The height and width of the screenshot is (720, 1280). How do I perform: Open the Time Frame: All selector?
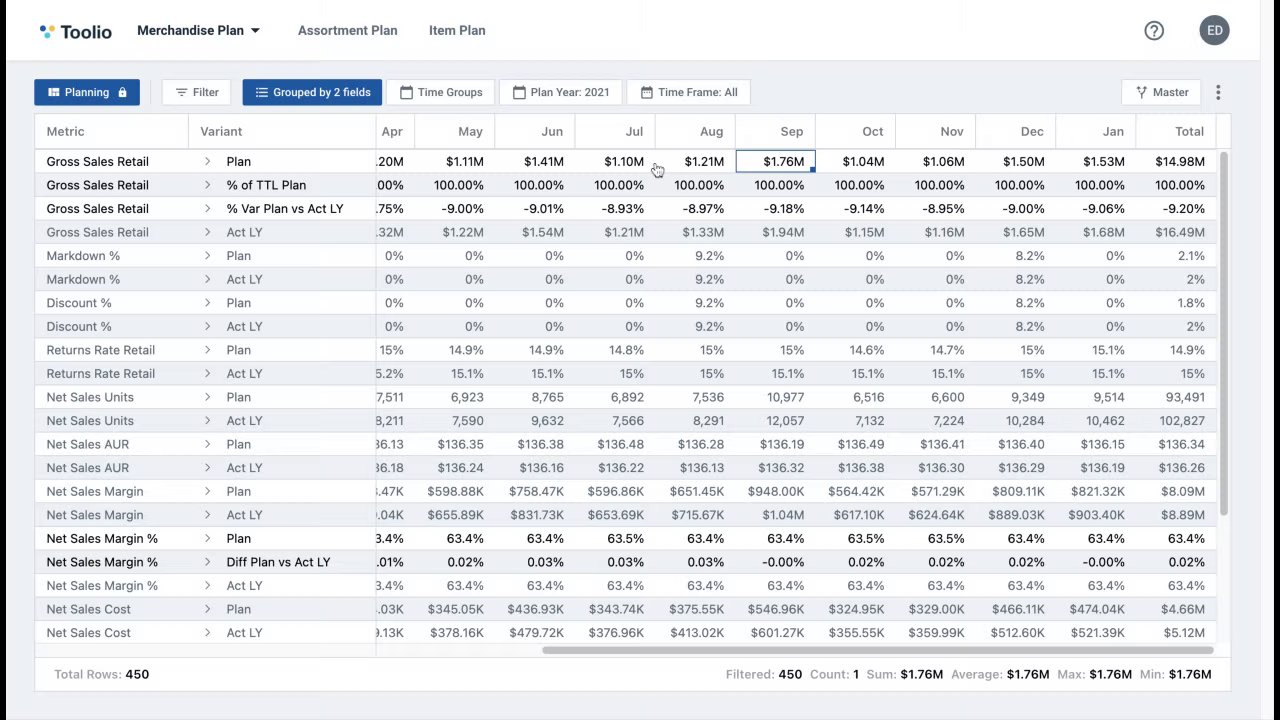click(x=688, y=92)
